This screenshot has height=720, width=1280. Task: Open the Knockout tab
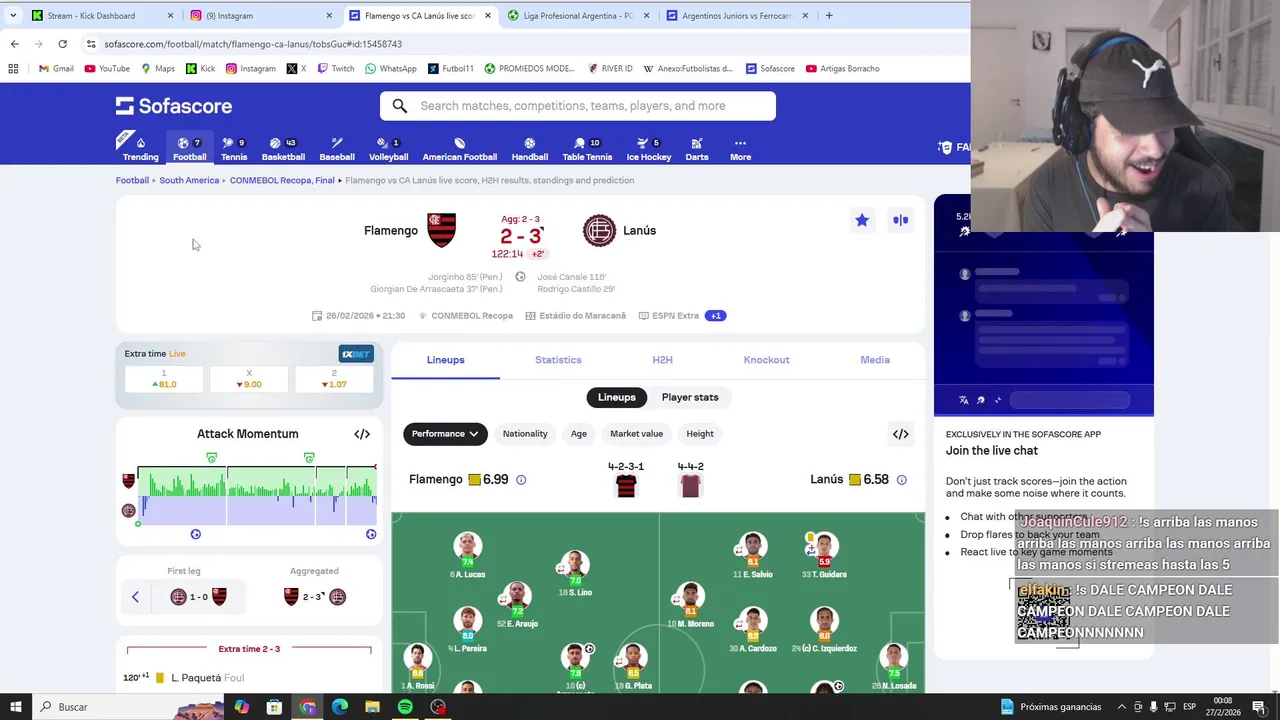766,360
